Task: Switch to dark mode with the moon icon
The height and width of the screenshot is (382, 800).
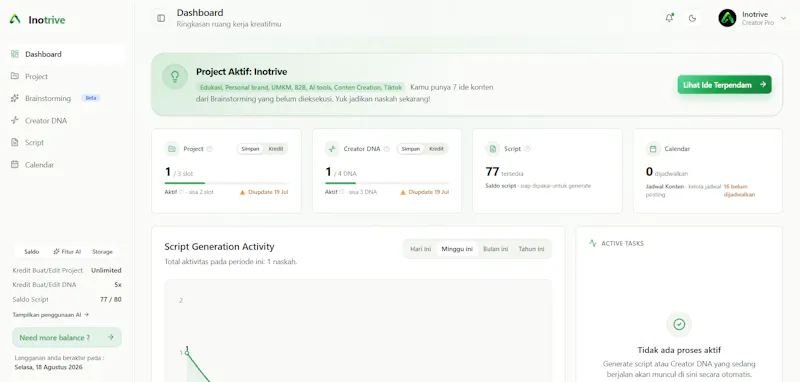Action: tap(692, 18)
